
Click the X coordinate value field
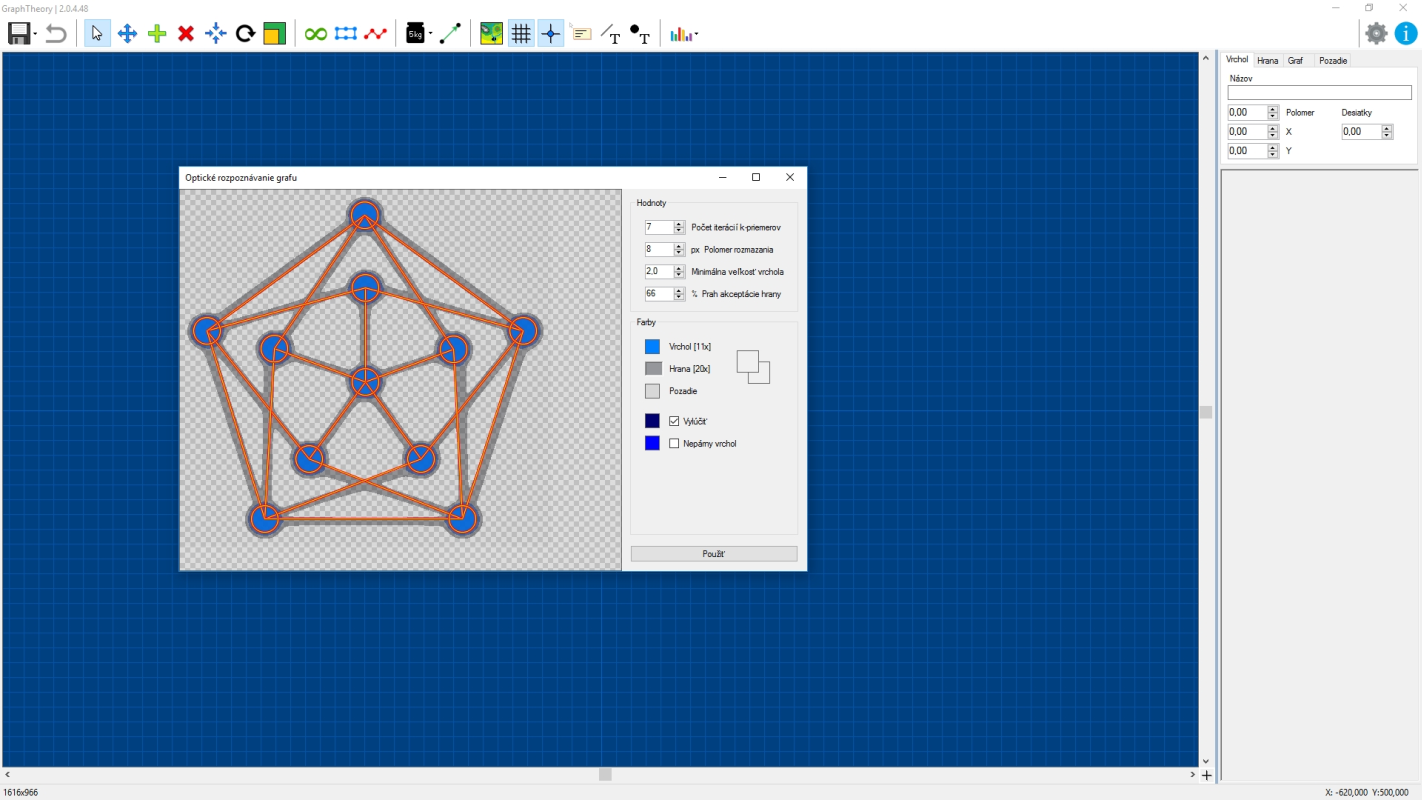point(1247,132)
